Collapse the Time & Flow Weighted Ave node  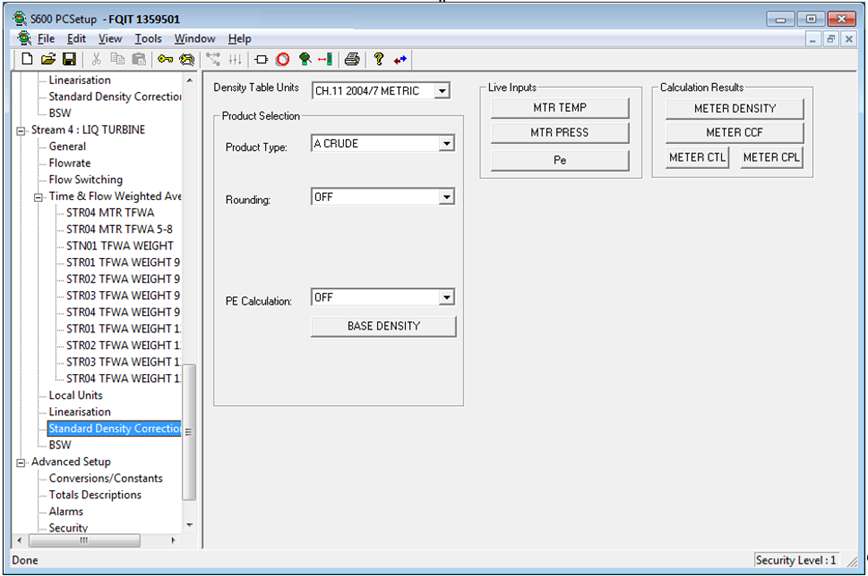[38, 197]
